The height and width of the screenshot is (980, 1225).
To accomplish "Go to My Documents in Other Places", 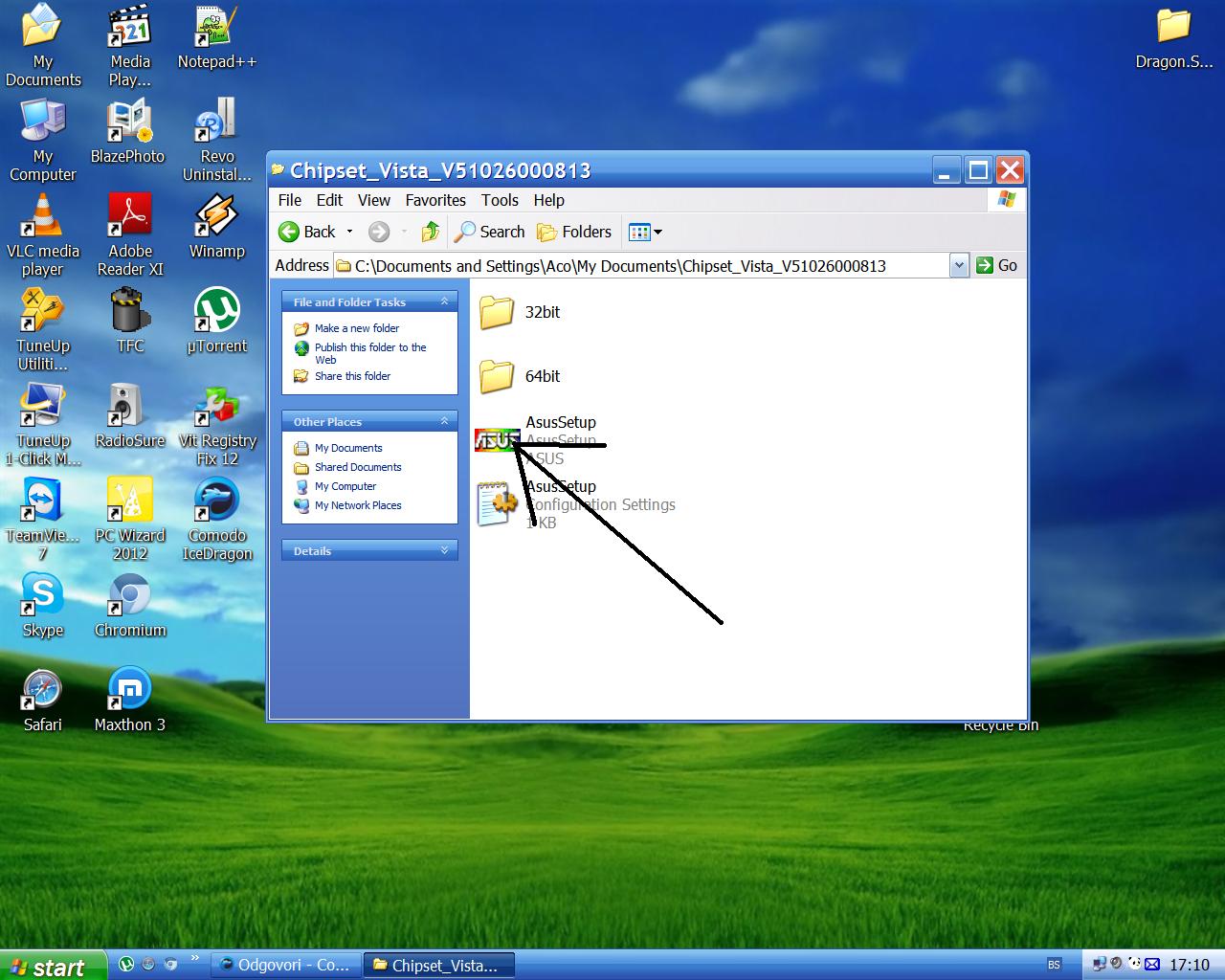I will point(348,448).
